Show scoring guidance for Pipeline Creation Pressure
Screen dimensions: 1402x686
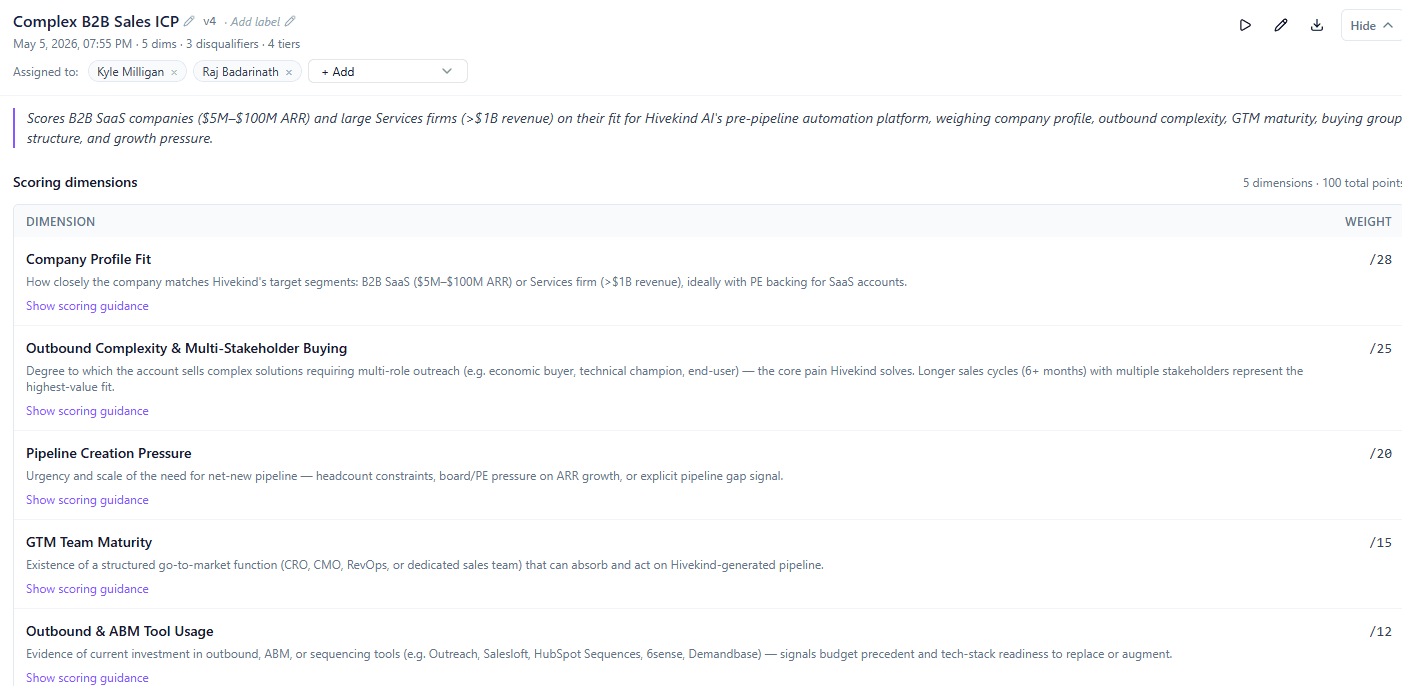pyautogui.click(x=87, y=500)
